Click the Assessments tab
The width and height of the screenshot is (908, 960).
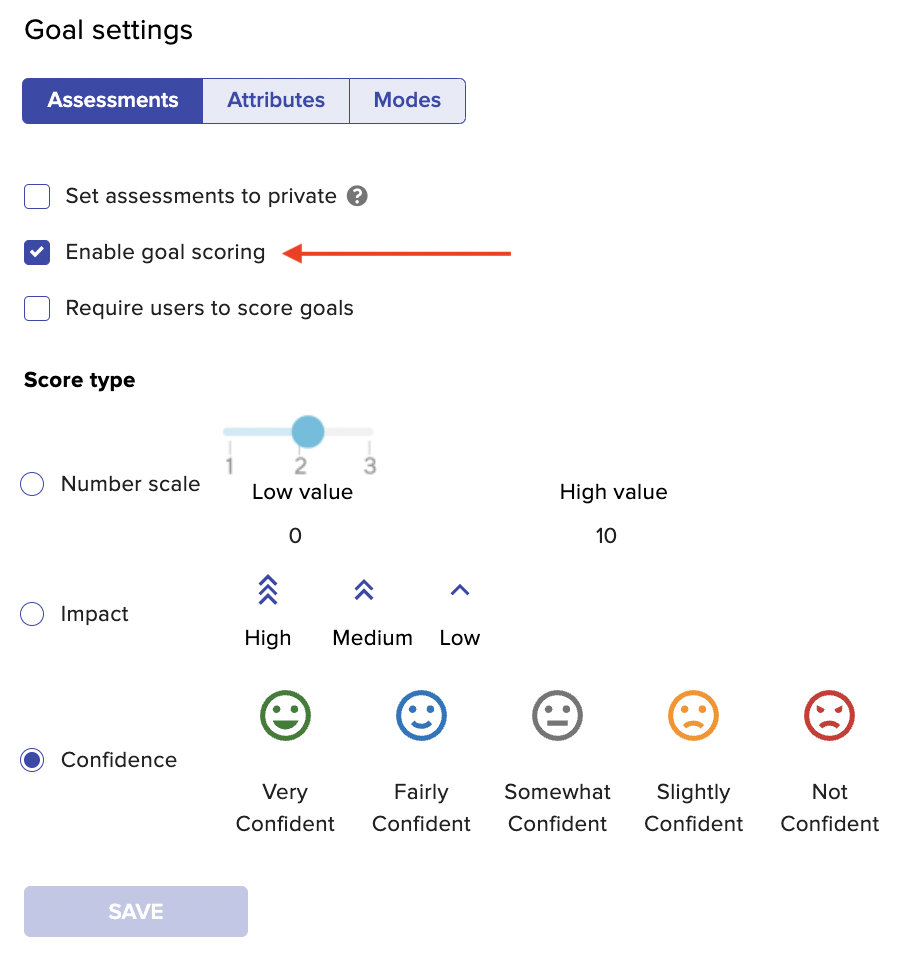(x=113, y=100)
